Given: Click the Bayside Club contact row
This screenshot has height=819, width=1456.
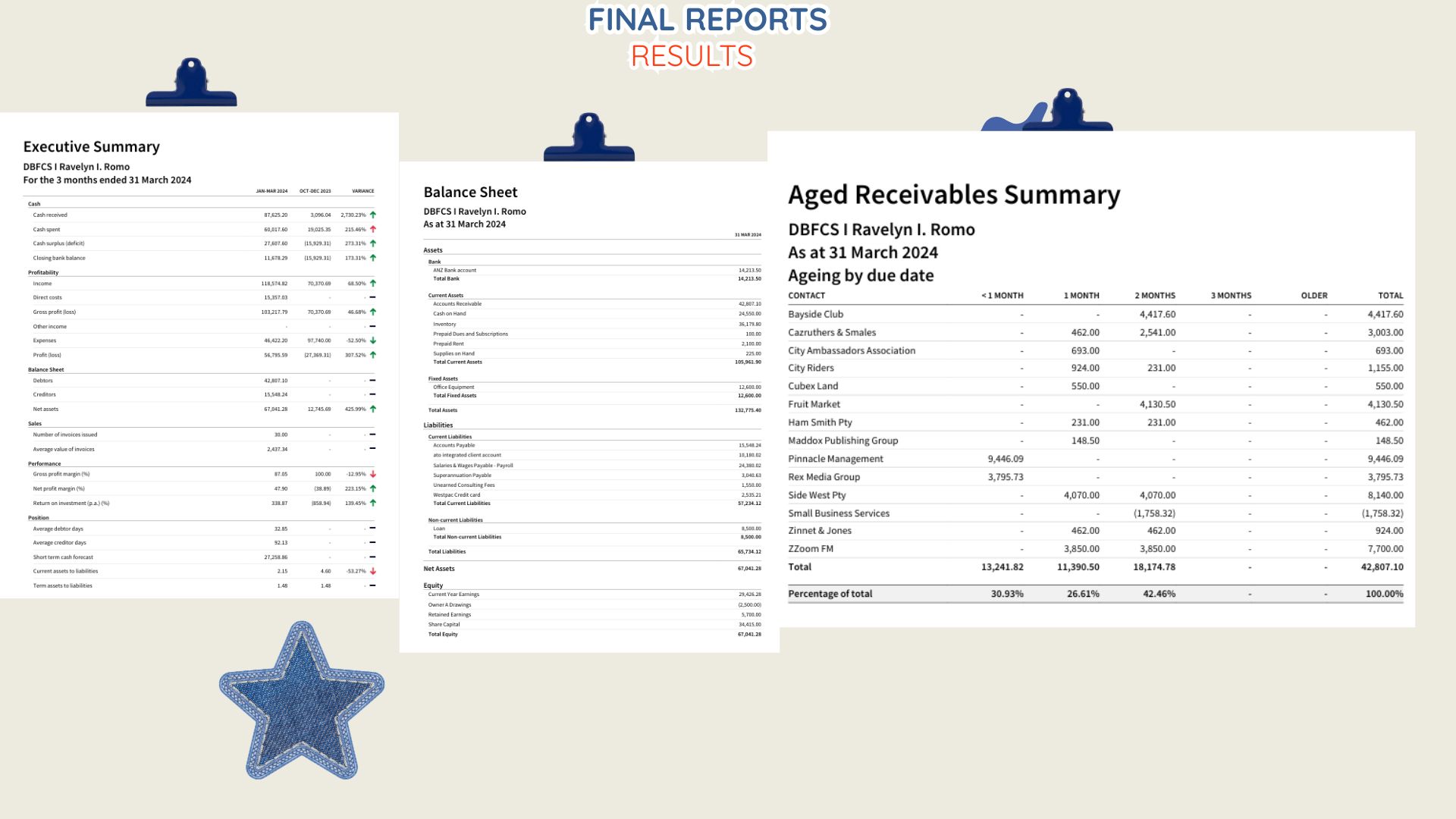Looking at the screenshot, I should click(1096, 314).
